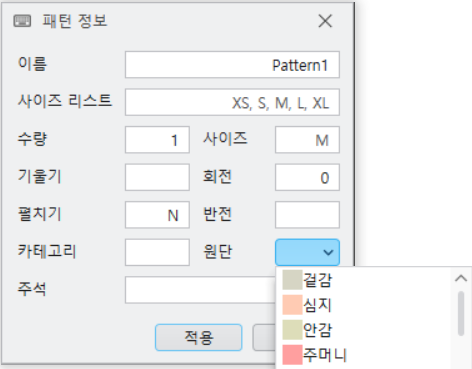Click the 적용 button
The height and width of the screenshot is (369, 472).
click(199, 337)
